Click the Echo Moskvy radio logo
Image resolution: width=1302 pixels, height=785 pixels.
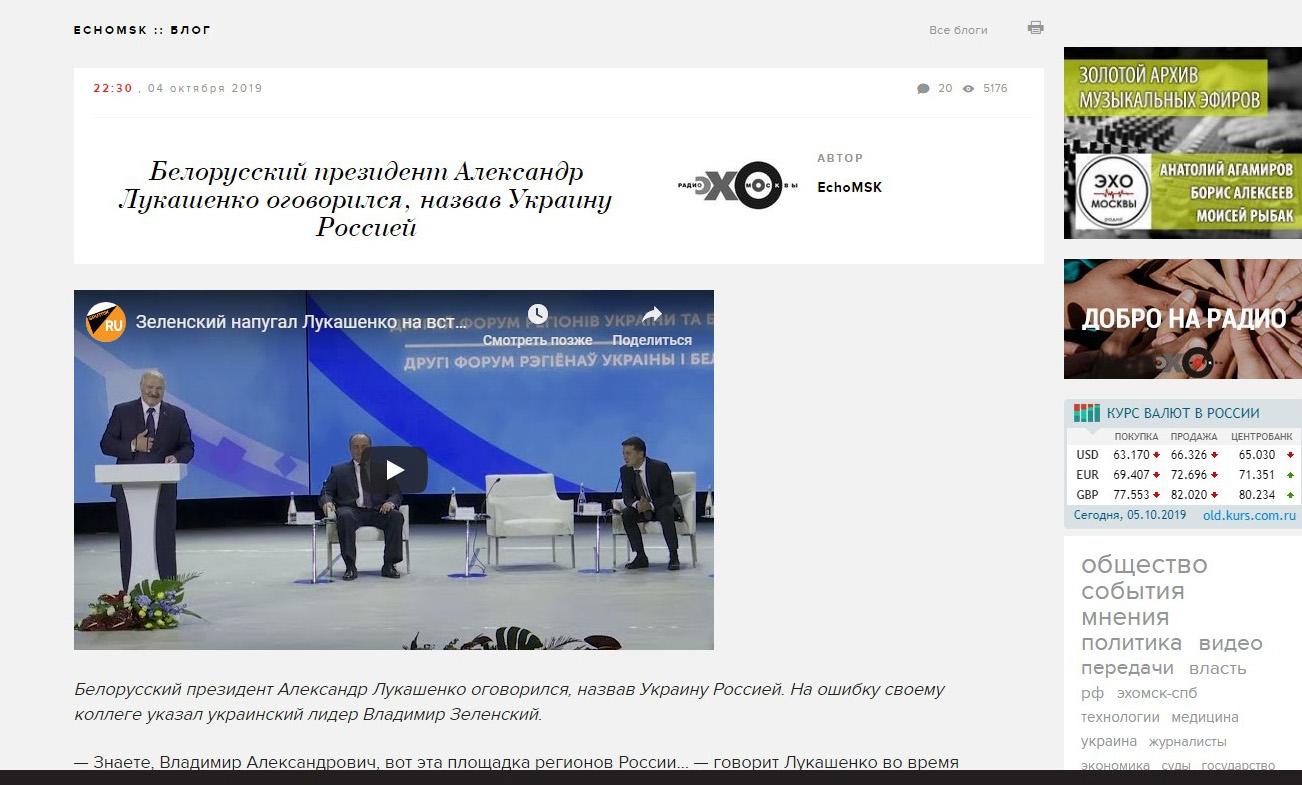pyautogui.click(x=737, y=186)
